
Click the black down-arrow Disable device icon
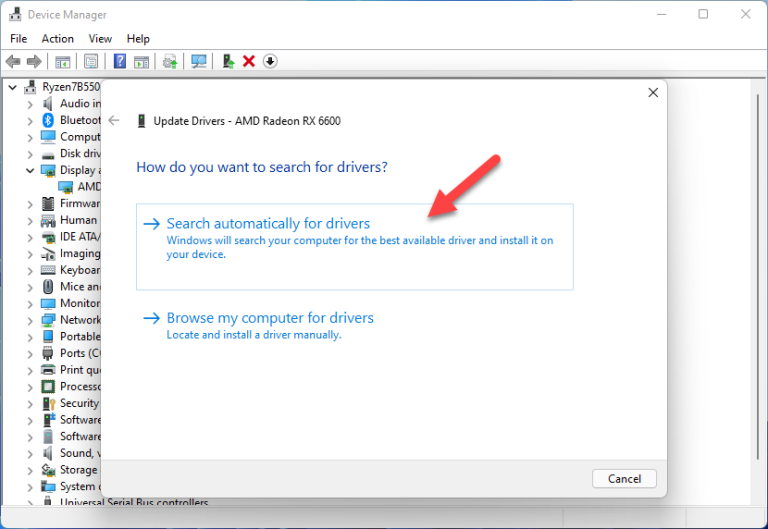pyautogui.click(x=270, y=61)
